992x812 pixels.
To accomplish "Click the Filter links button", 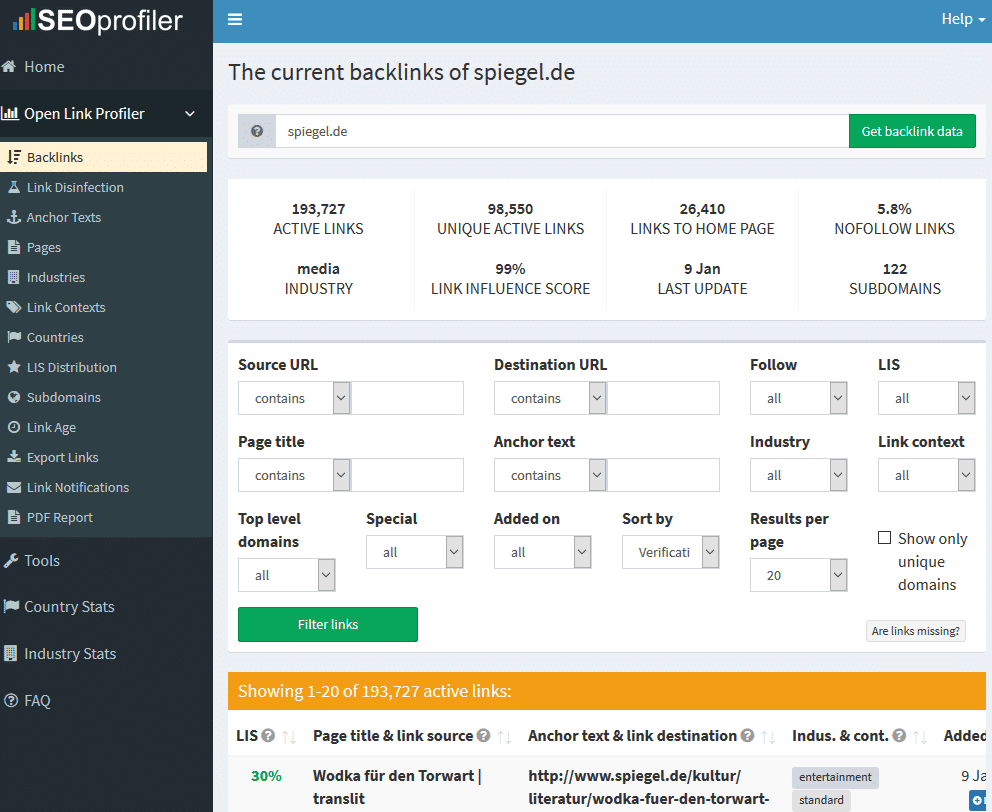I will tap(328, 625).
